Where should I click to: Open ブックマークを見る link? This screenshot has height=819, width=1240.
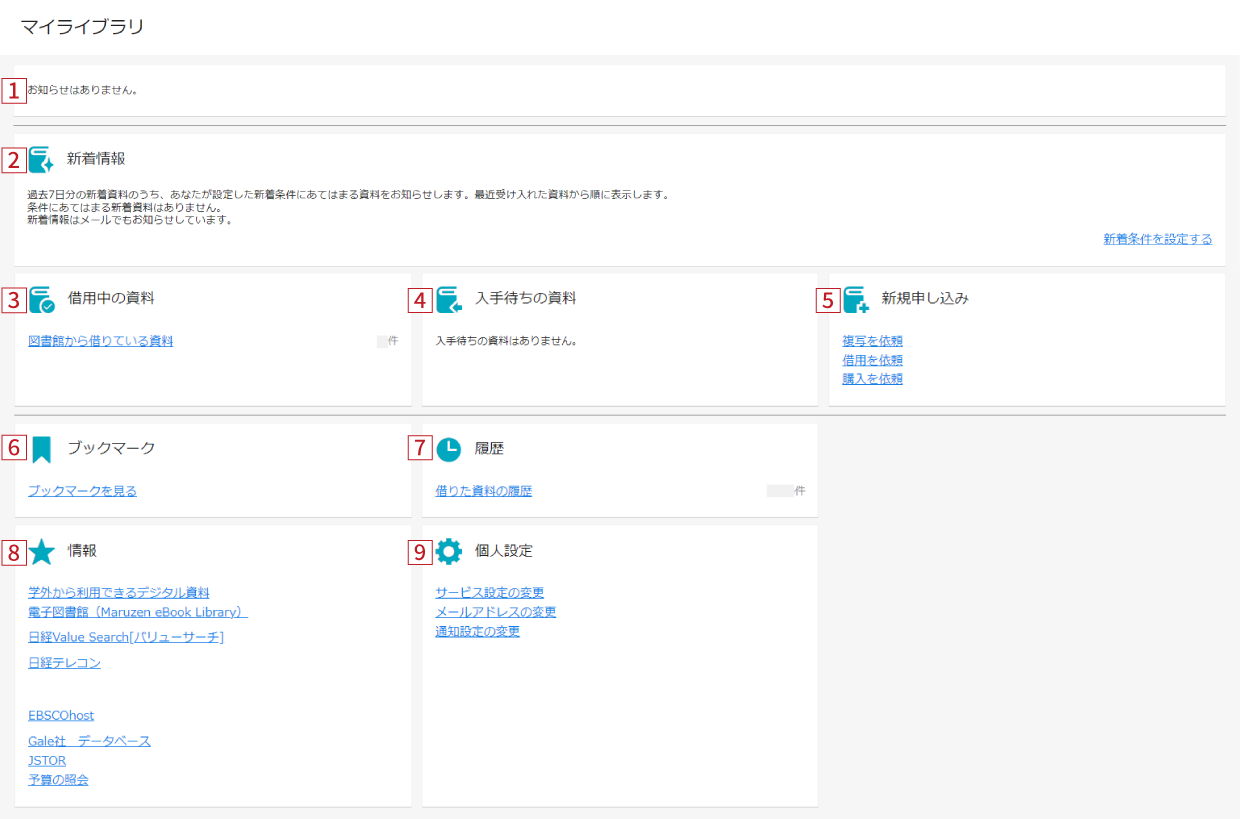(82, 491)
